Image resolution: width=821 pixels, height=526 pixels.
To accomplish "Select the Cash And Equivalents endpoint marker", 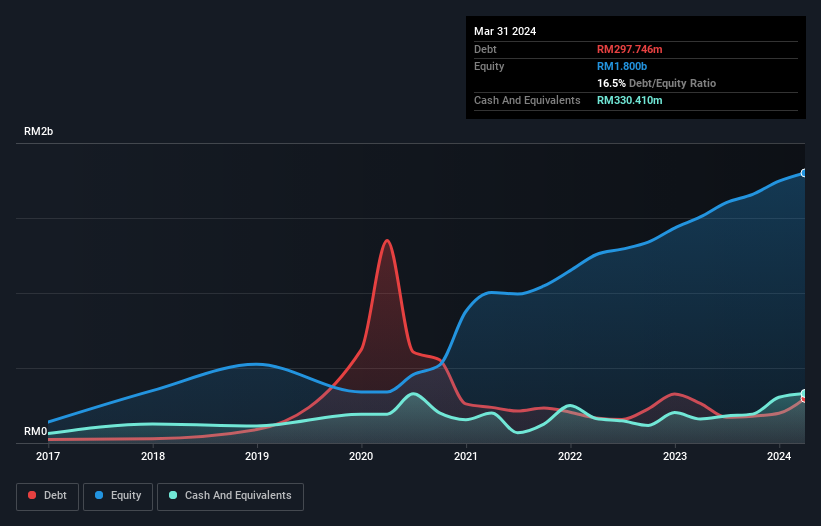I will [804, 394].
